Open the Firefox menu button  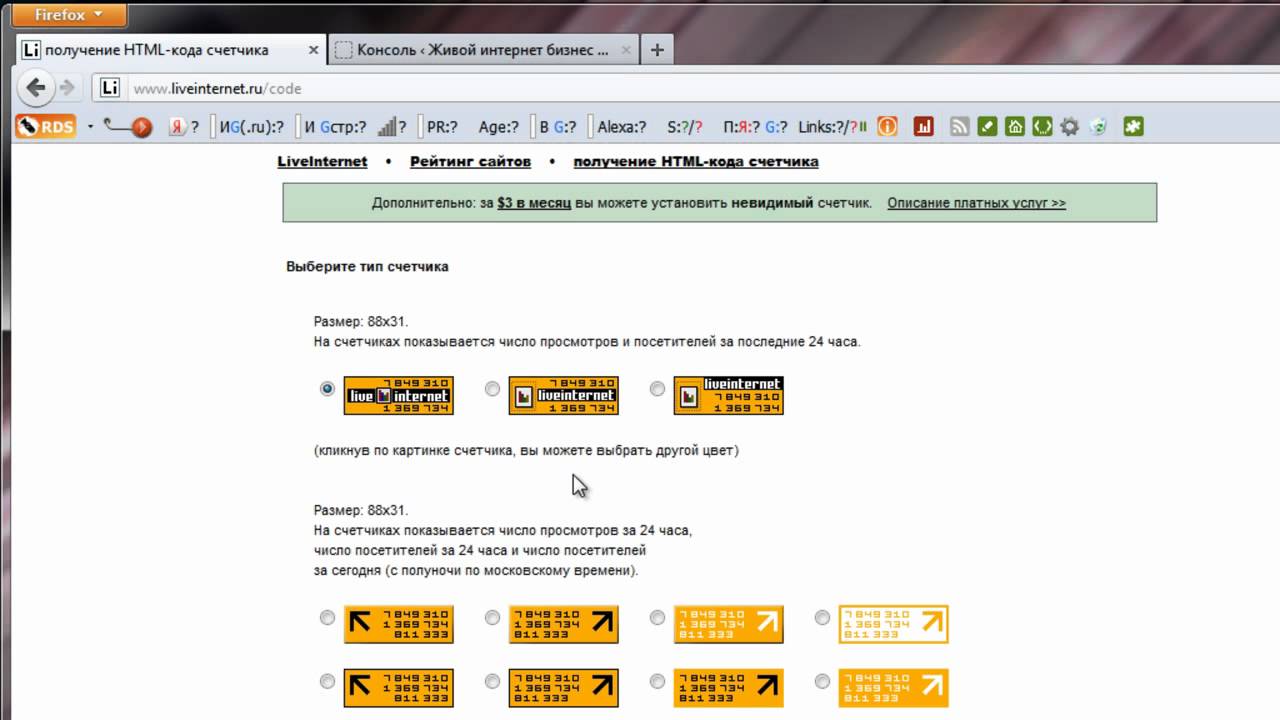[69, 15]
